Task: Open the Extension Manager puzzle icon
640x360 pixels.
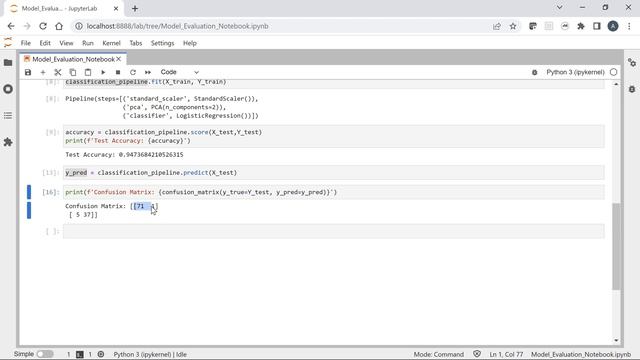Action: point(8,142)
